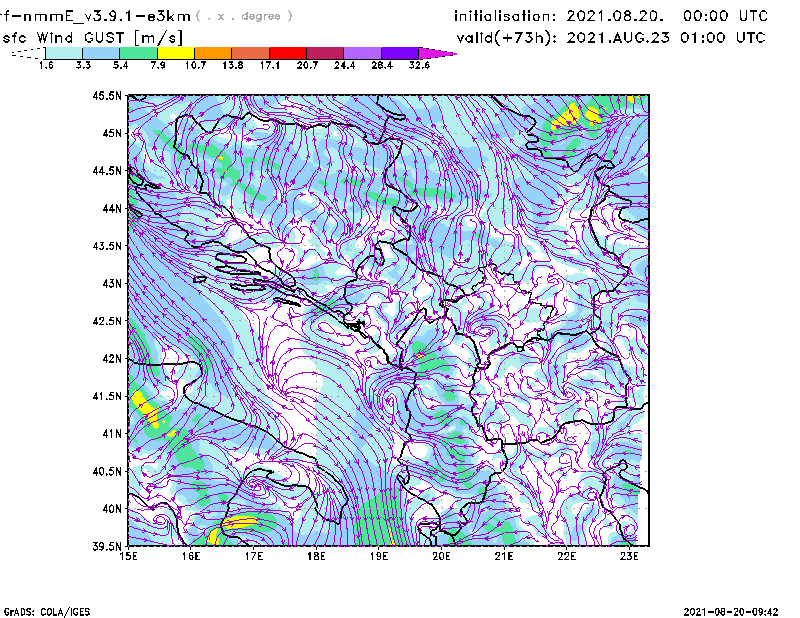Click the 40N latitude label
Viewport: 800px width, 618px height.
pos(112,509)
